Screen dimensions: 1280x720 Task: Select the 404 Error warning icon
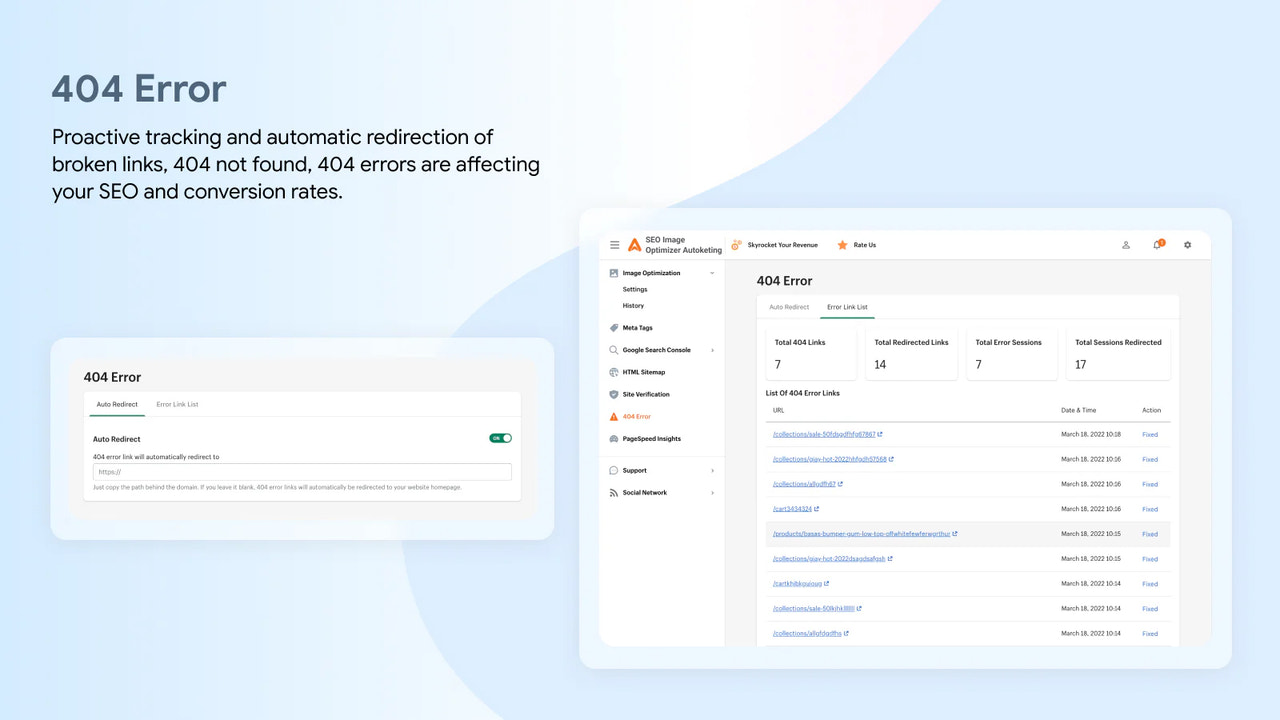pos(613,416)
